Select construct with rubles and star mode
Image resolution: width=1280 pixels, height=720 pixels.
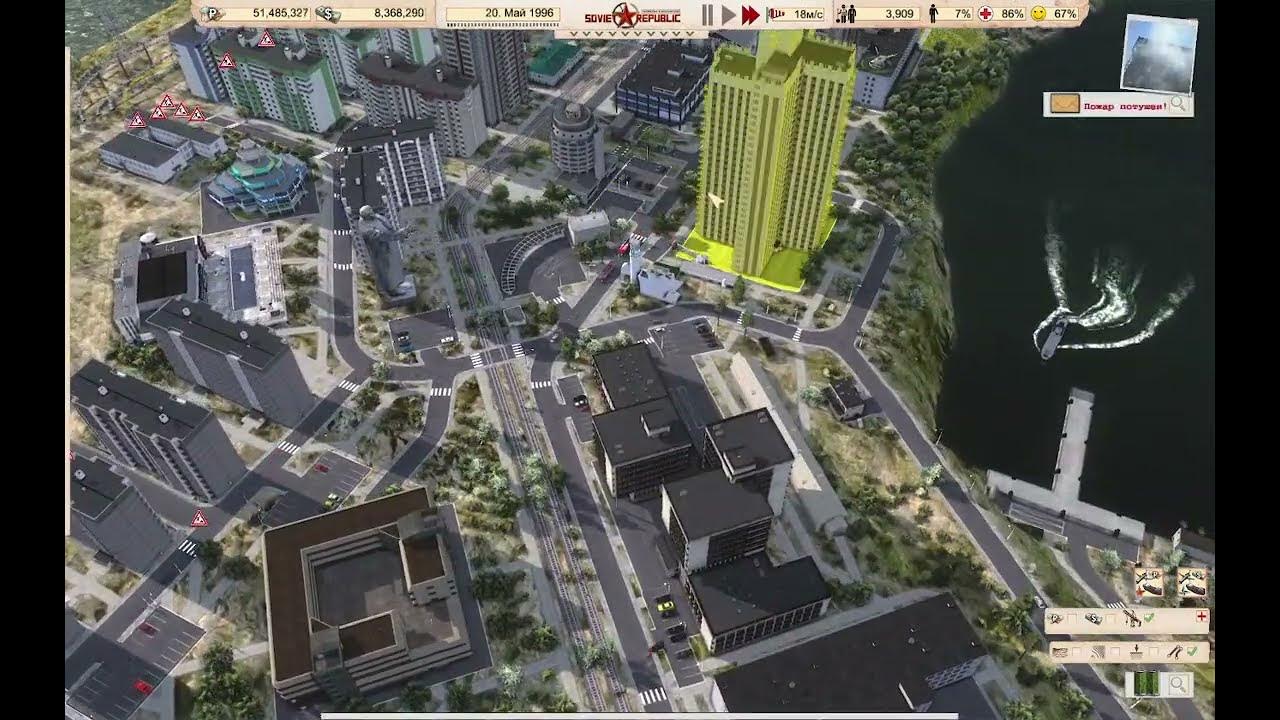(1149, 582)
